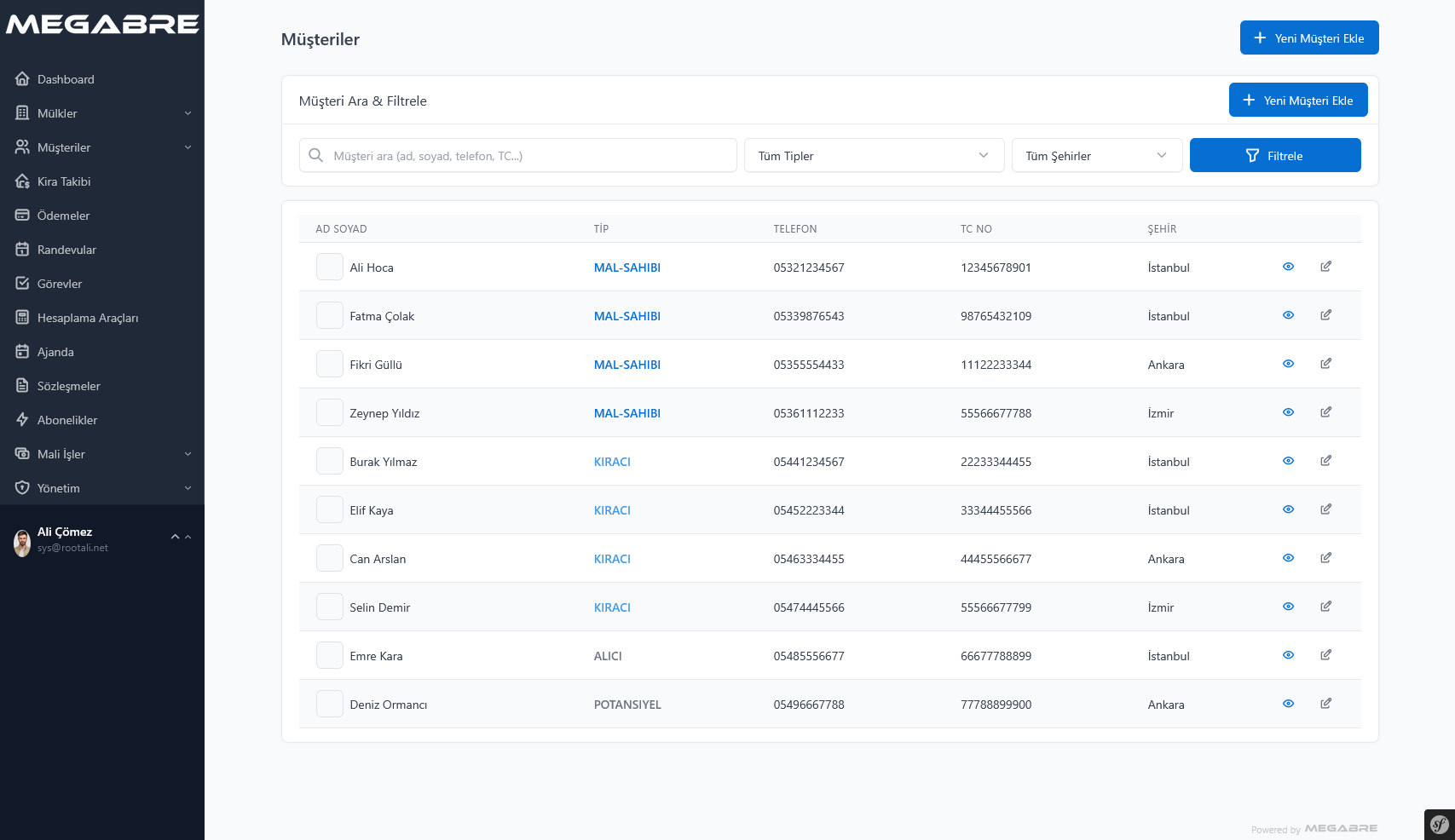1455x840 pixels.
Task: Click the eye view icon for Ali Hoca
Action: pyautogui.click(x=1288, y=267)
